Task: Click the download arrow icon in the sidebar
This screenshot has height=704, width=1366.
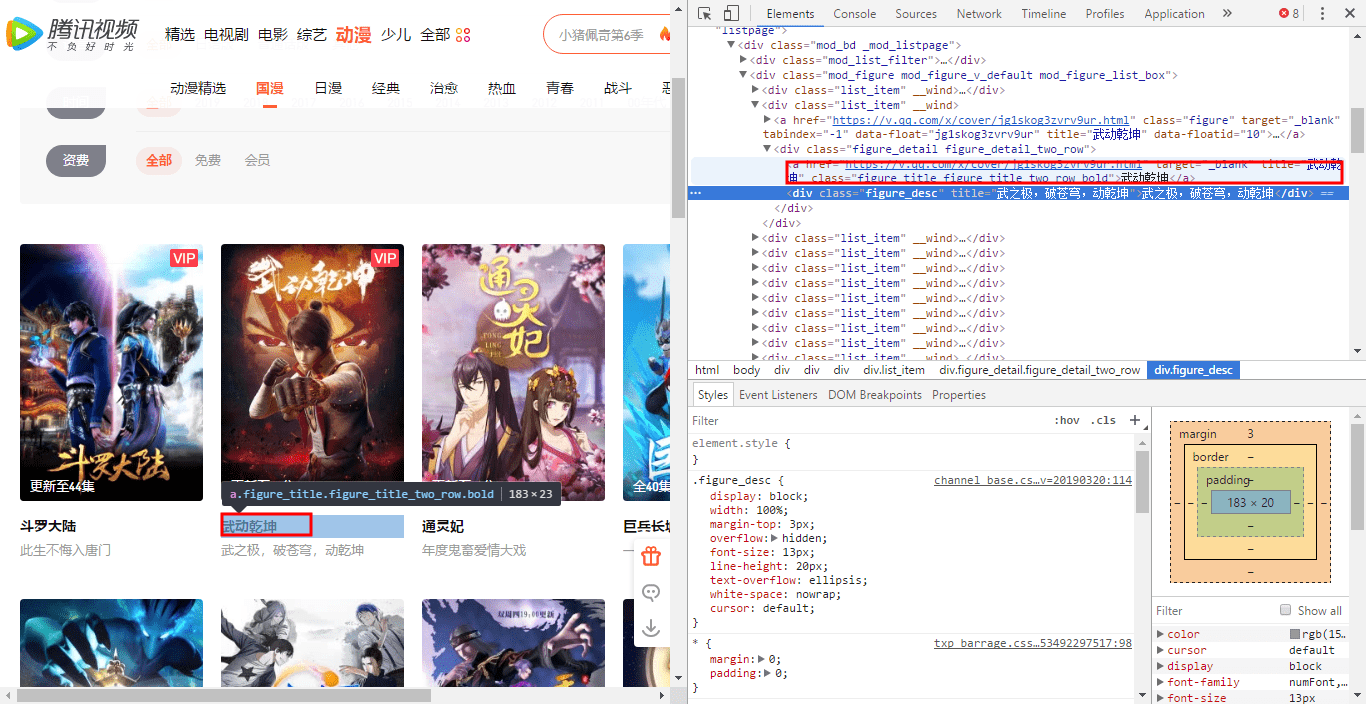Action: [x=651, y=627]
